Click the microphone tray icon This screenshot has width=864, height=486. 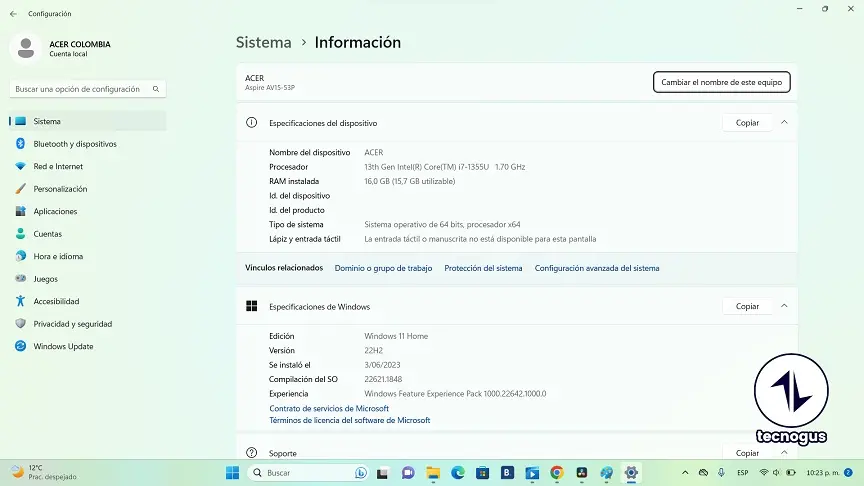point(721,473)
